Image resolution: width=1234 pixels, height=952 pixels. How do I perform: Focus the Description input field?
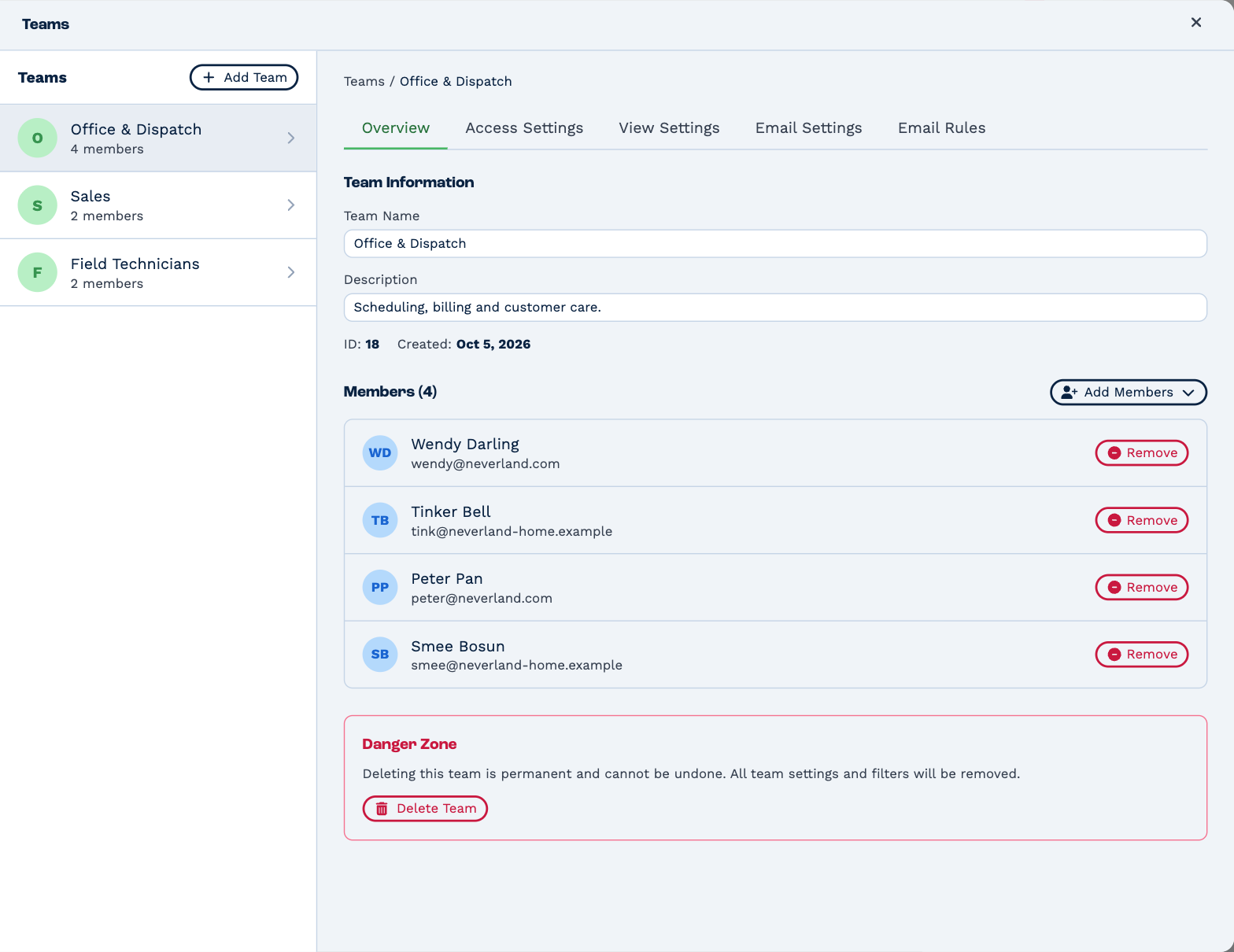coord(775,308)
